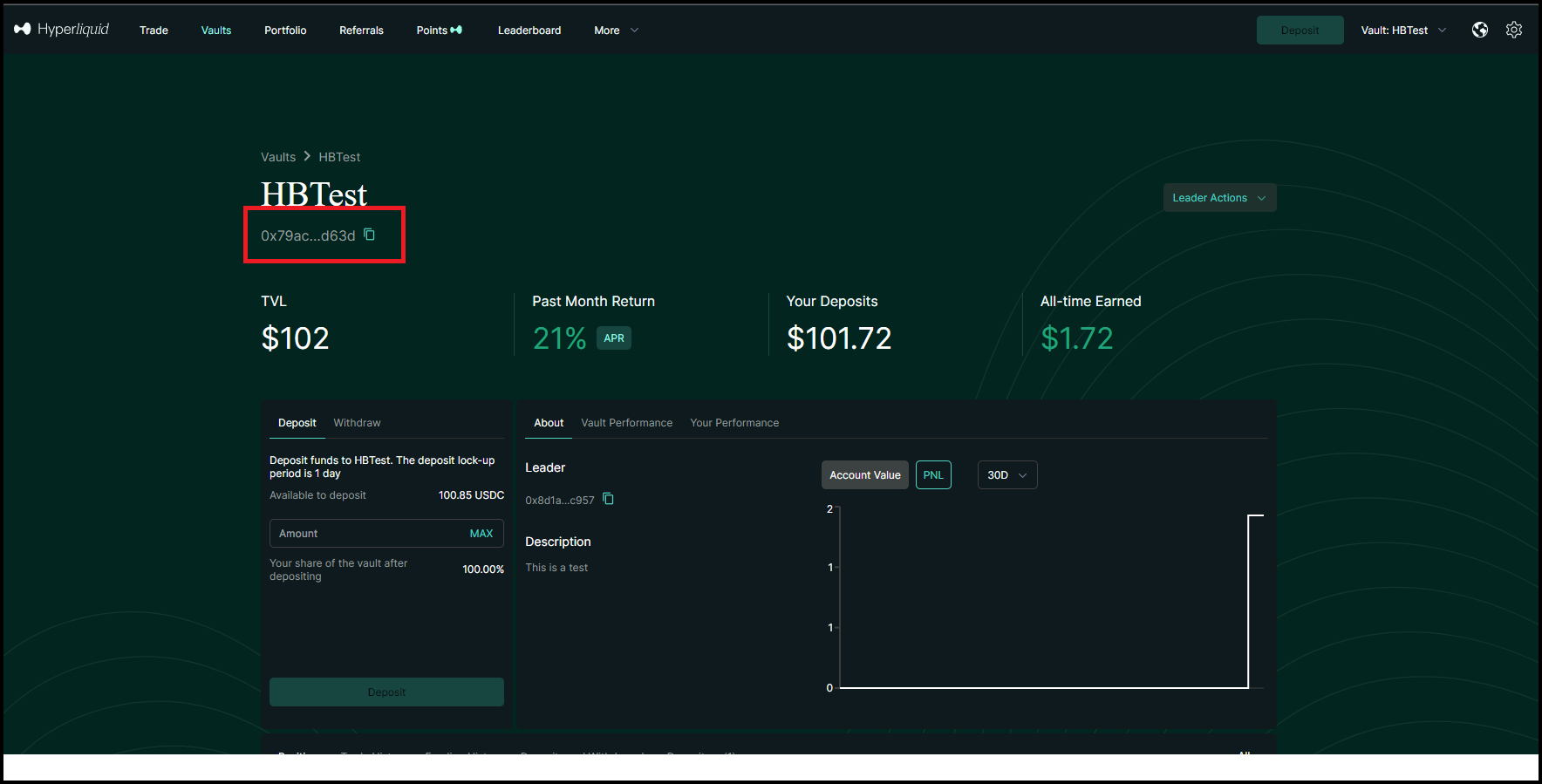1542x784 pixels.
Task: Expand the 30D time range dropdown
Action: tap(1006, 475)
